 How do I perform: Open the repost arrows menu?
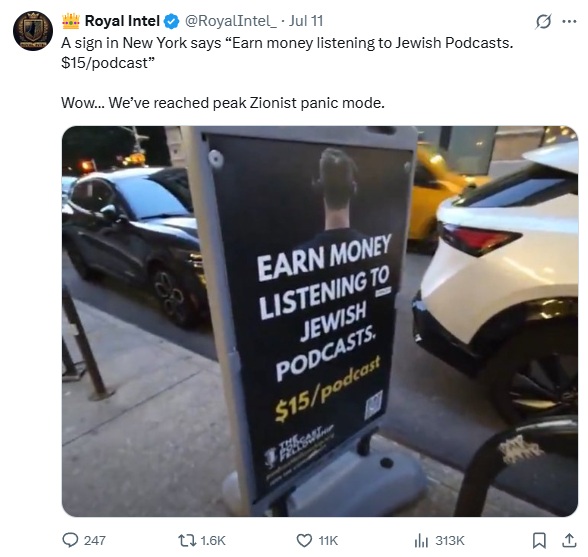187,540
